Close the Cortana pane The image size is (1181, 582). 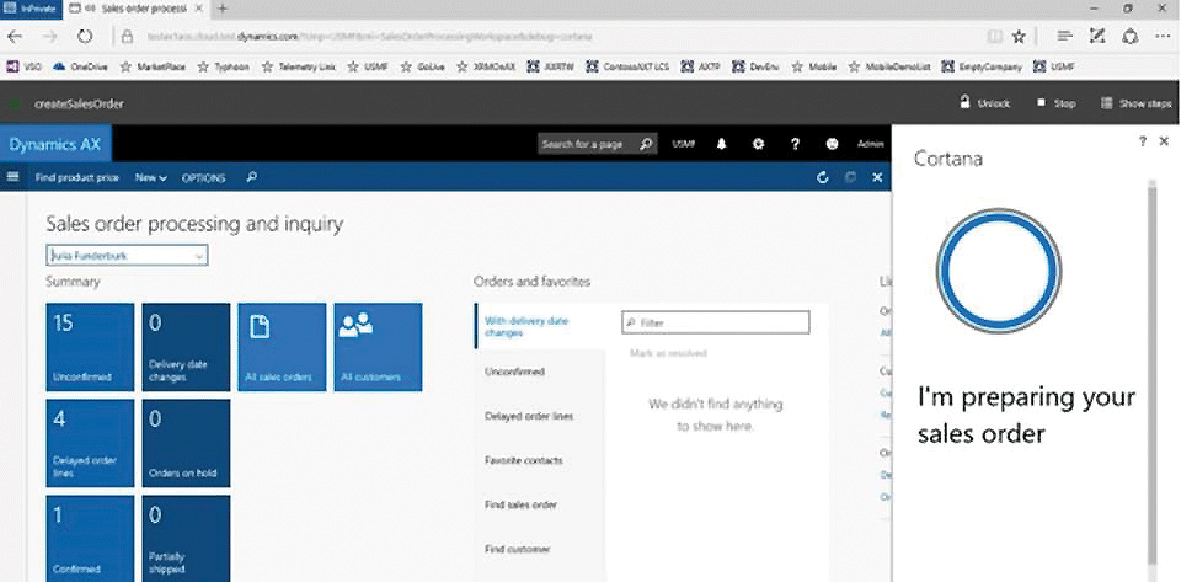pyautogui.click(x=1164, y=141)
